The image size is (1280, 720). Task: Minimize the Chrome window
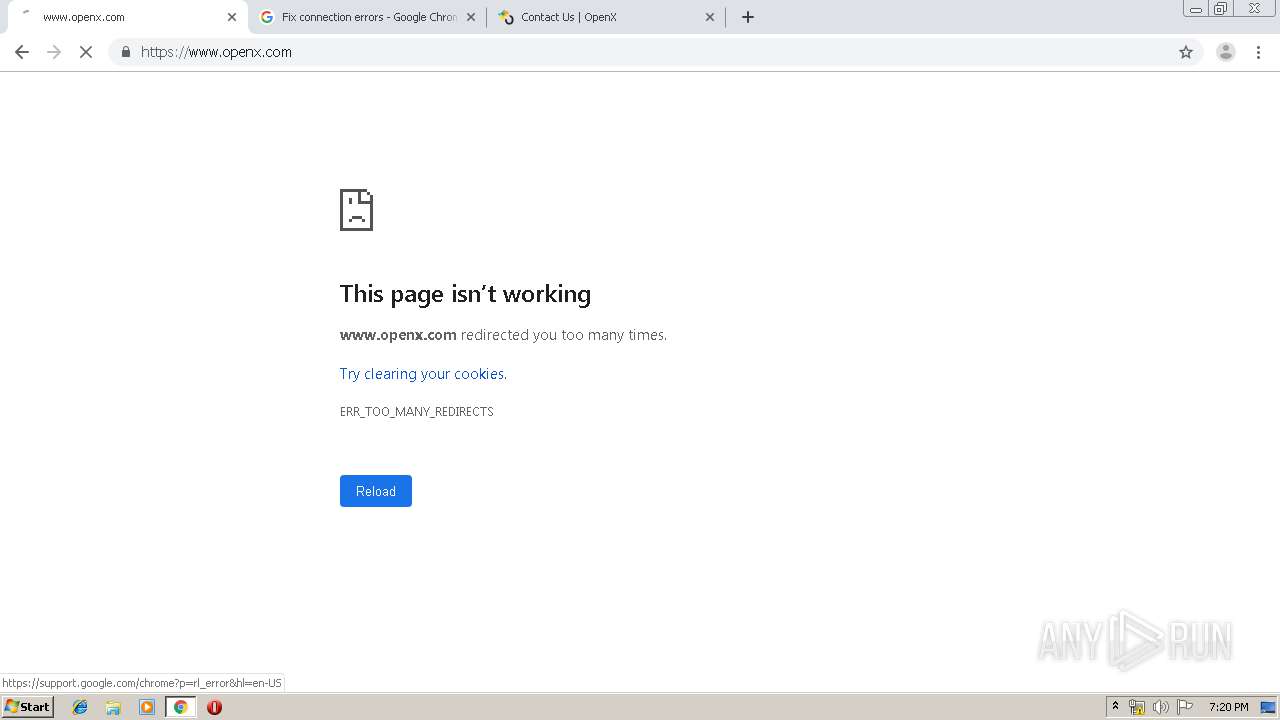click(x=1196, y=9)
